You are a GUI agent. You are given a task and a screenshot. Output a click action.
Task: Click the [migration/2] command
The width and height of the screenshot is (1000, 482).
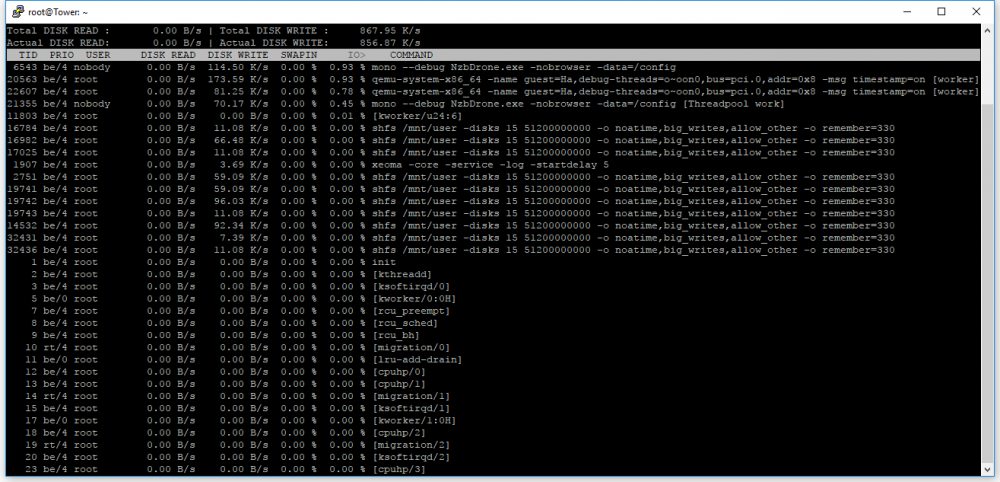pyautogui.click(x=411, y=444)
